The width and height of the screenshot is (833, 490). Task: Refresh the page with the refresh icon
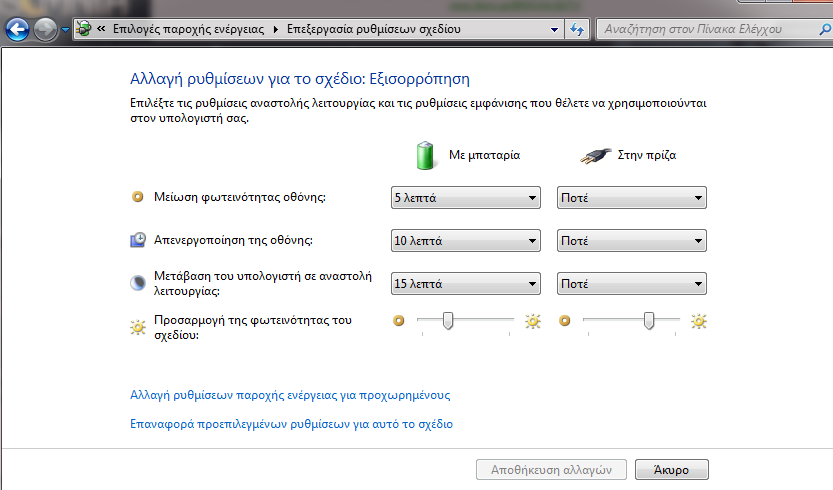coord(576,29)
